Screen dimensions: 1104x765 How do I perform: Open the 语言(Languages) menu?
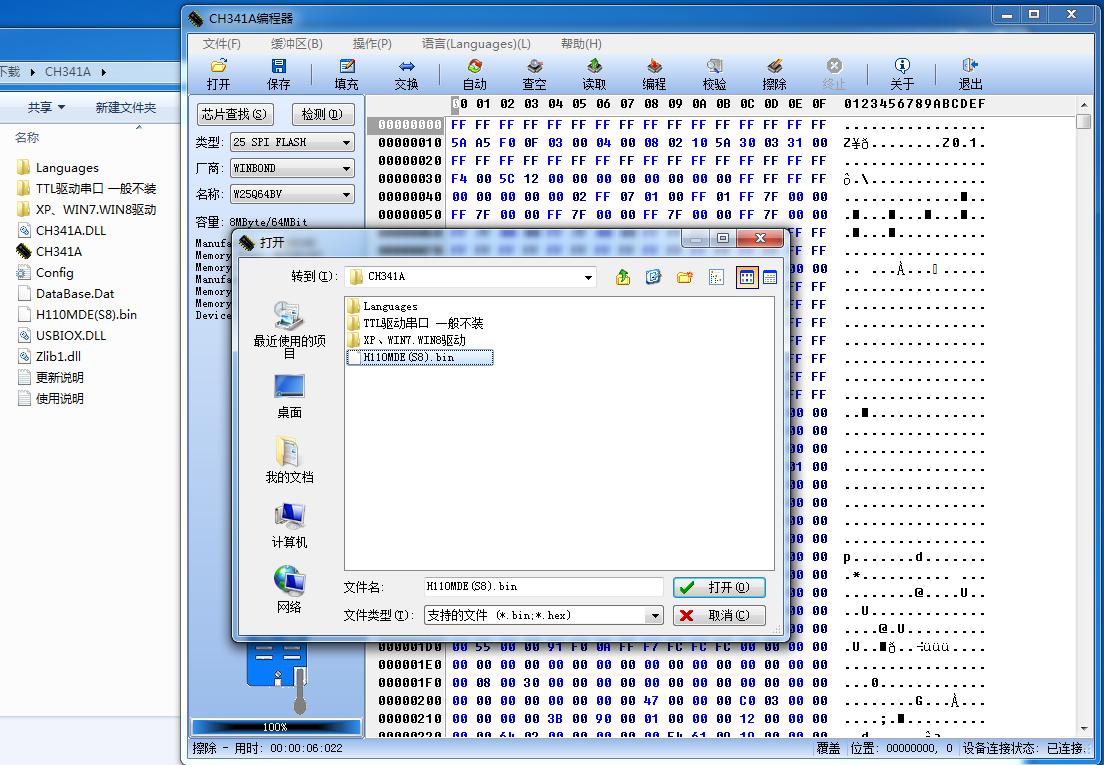click(x=476, y=44)
